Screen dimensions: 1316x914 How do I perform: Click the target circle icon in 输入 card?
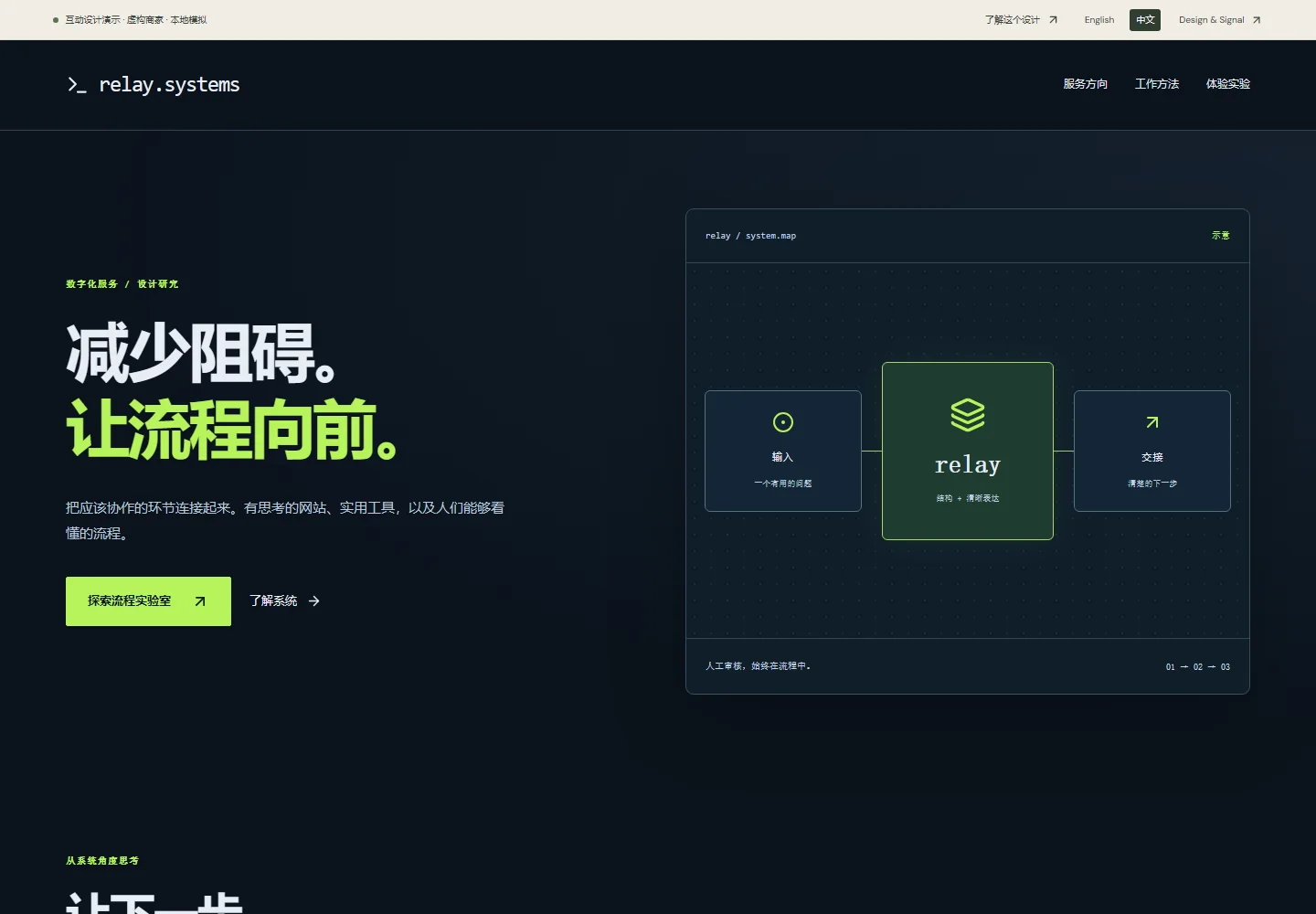coord(783,422)
